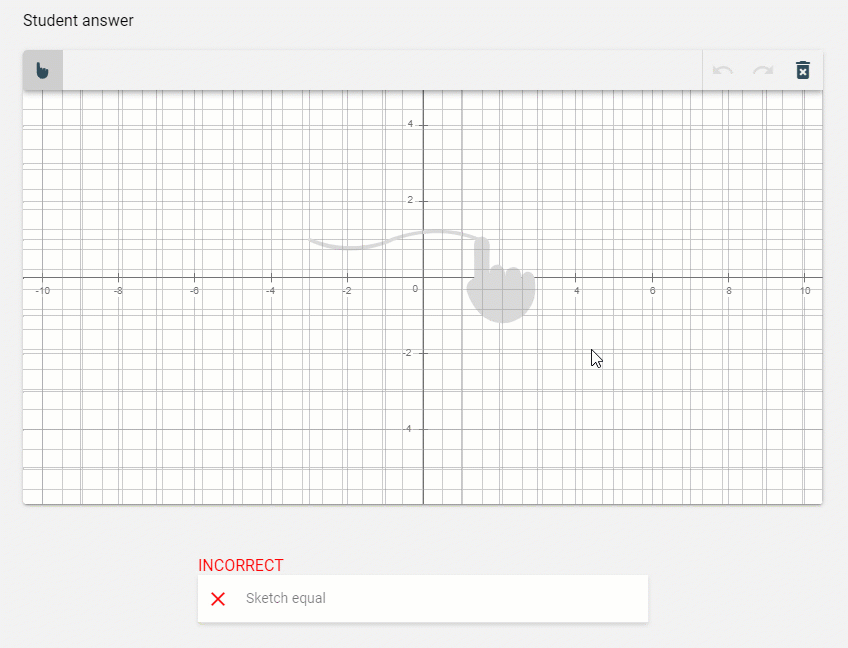848x648 pixels.
Task: Click the undo arrow icon
Action: [x=723, y=70]
